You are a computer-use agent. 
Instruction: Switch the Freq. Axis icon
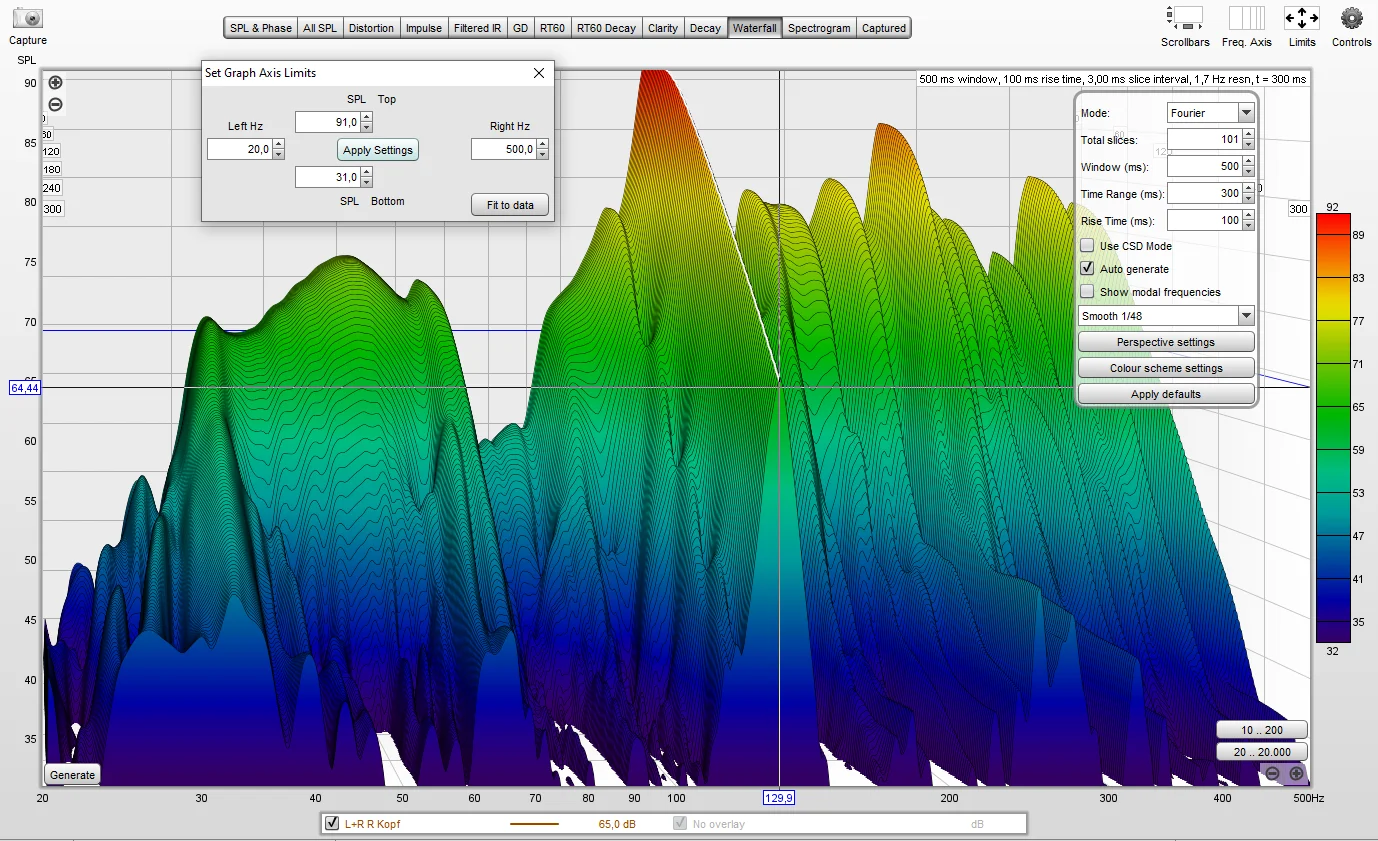pos(1246,18)
